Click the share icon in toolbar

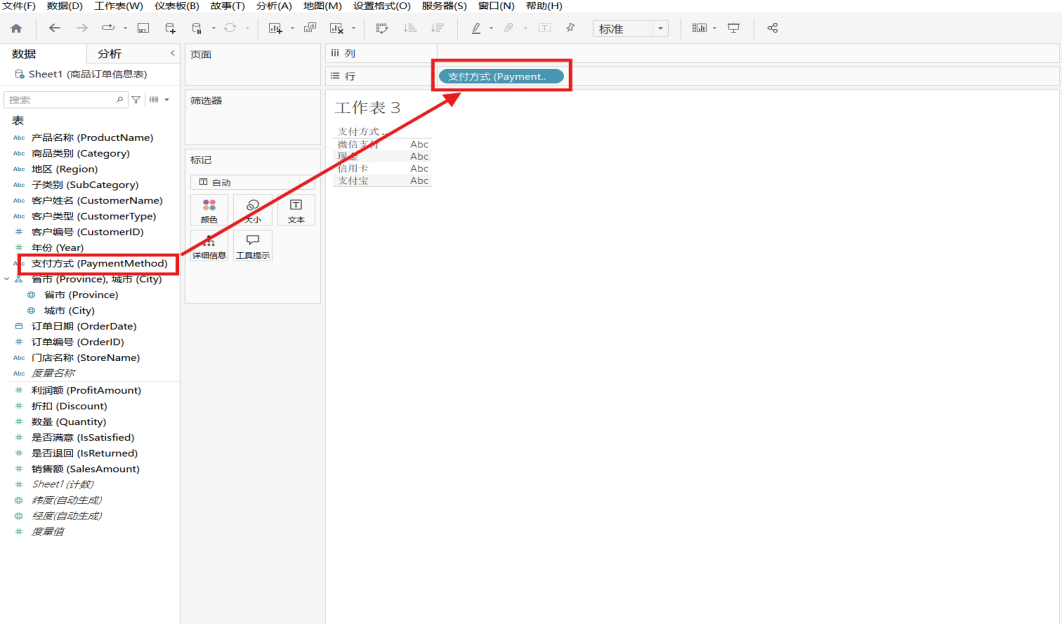pyautogui.click(x=772, y=28)
